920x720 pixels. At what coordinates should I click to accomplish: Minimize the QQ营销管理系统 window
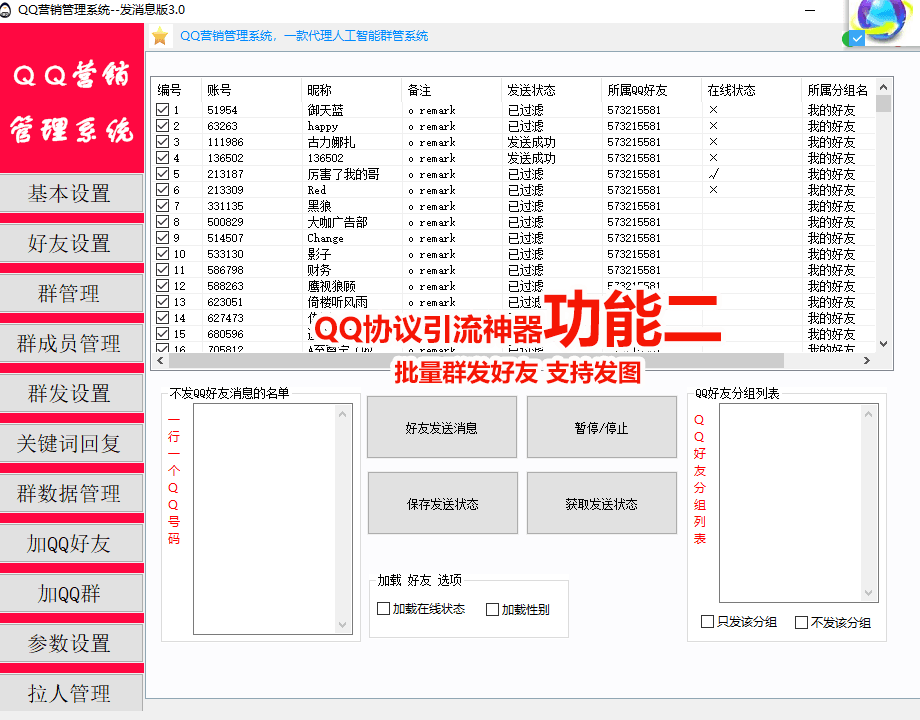tap(810, 10)
